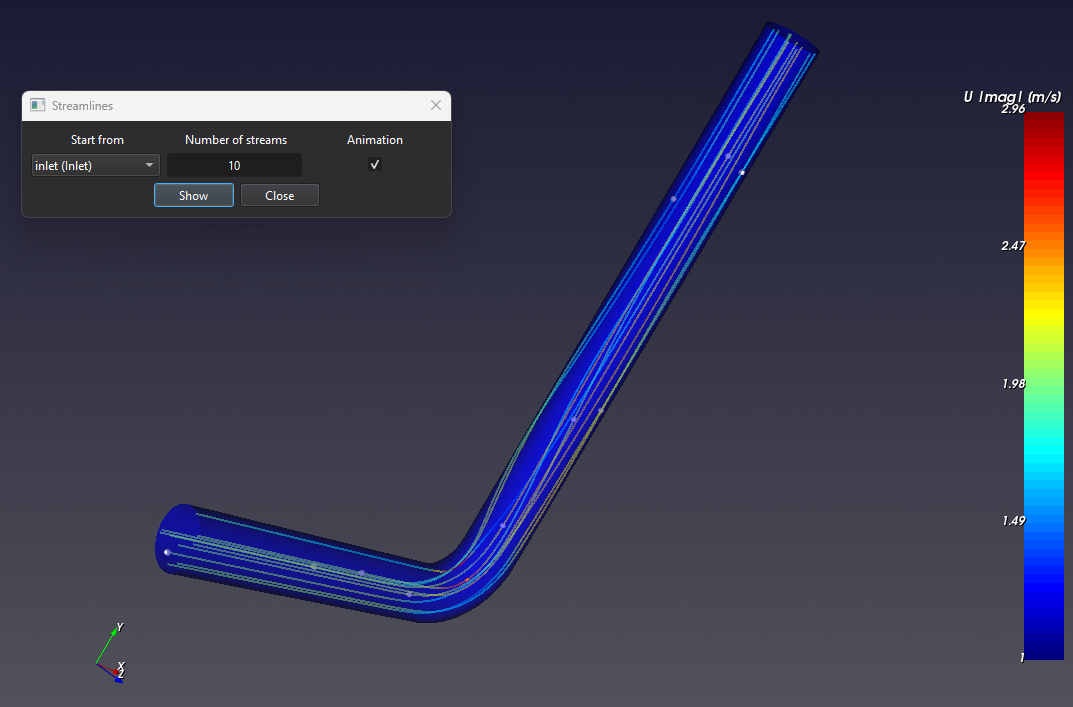1073x707 pixels.
Task: Click the 1.49 legend value
Action: [x=1013, y=520]
